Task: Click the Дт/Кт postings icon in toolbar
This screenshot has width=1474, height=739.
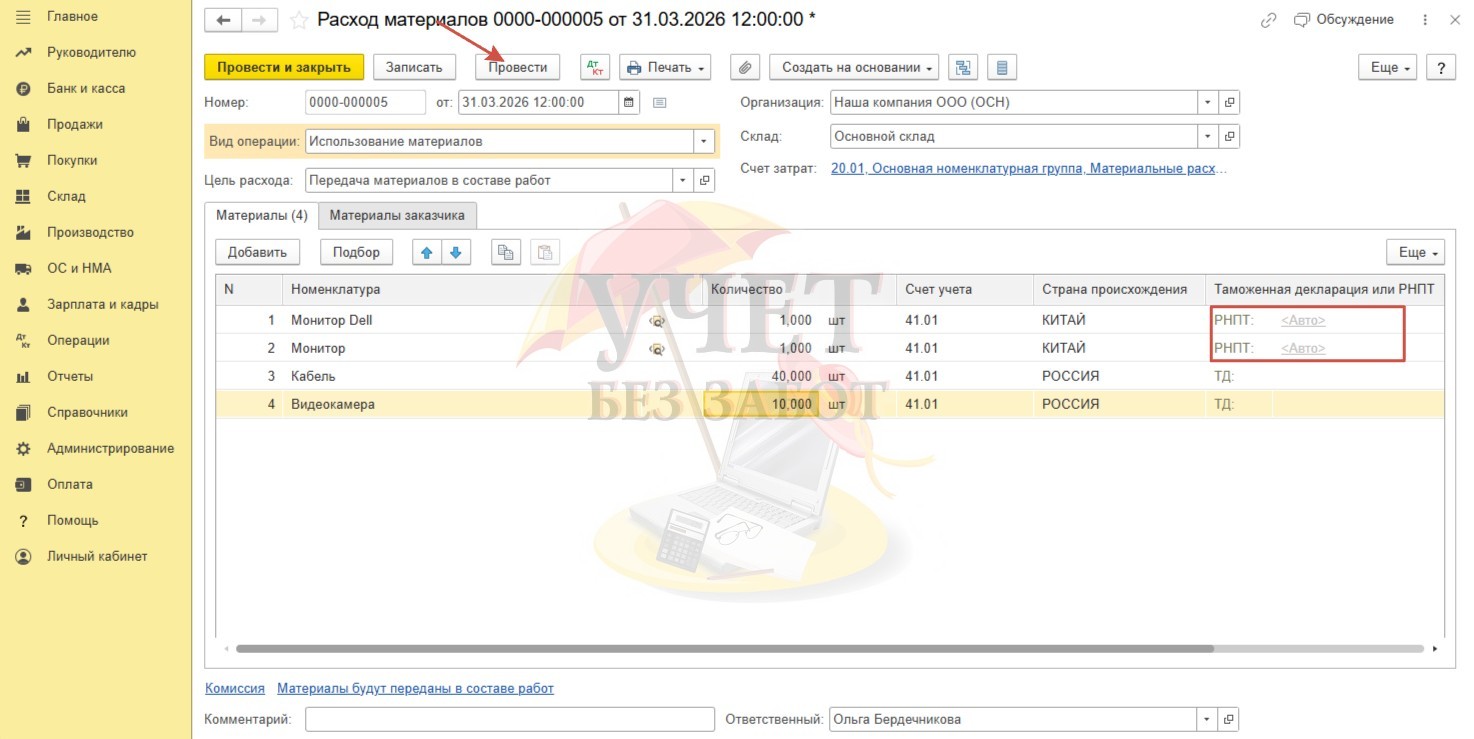Action: point(595,67)
